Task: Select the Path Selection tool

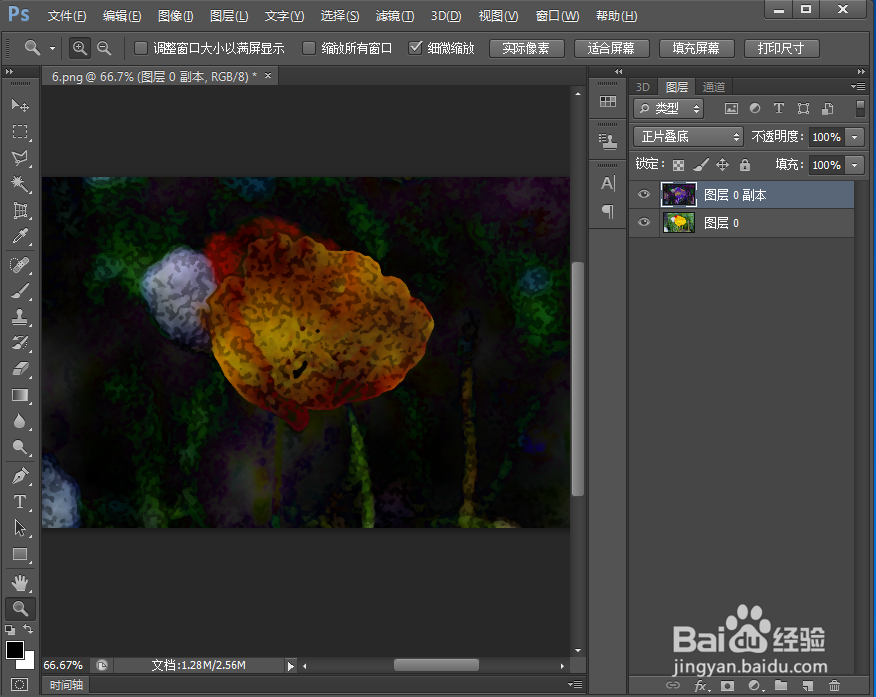Action: tap(20, 528)
